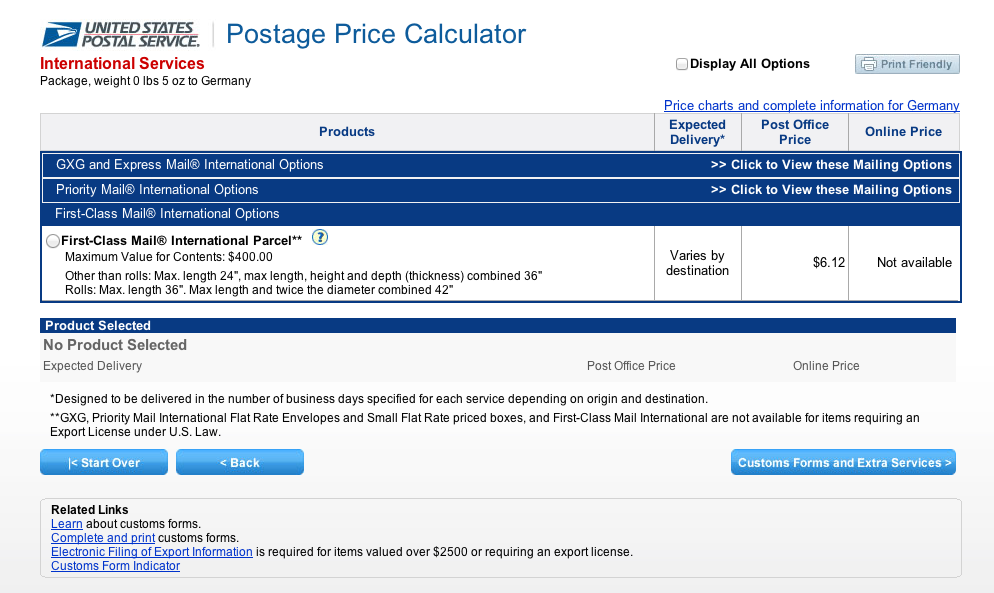Click the USPS eagle logo
994x593 pixels.
coord(62,34)
